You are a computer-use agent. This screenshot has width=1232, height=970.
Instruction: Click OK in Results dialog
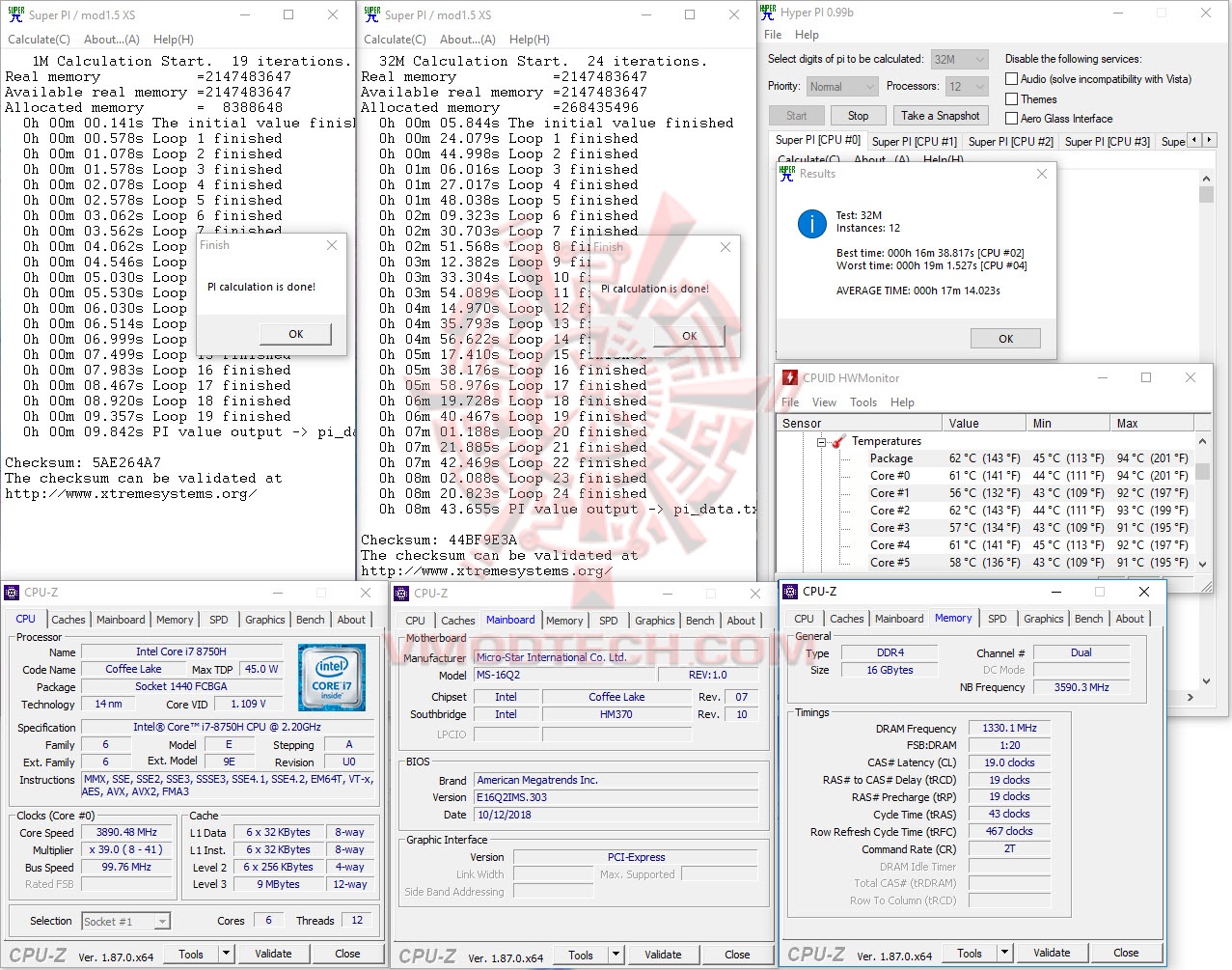click(x=1005, y=339)
